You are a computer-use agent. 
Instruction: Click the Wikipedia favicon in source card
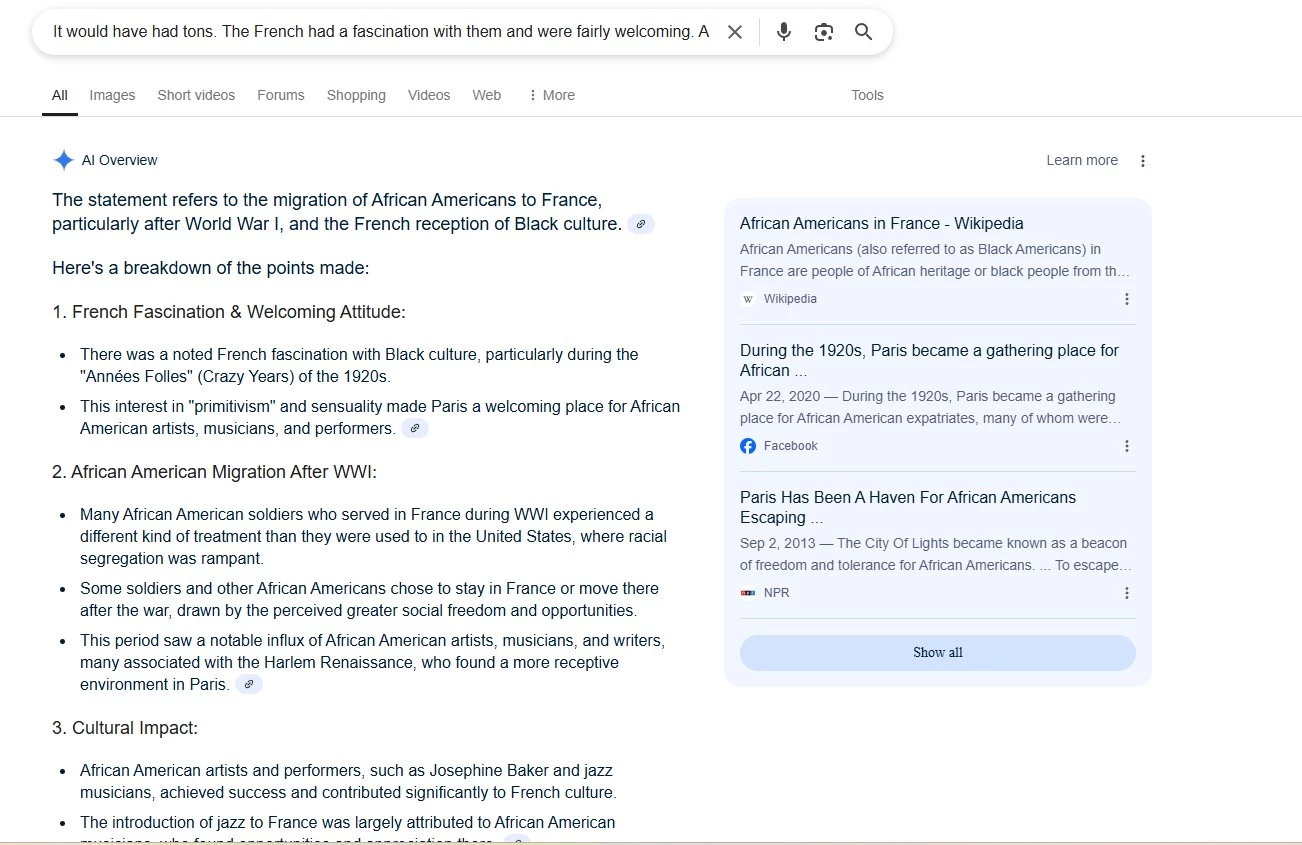748,299
